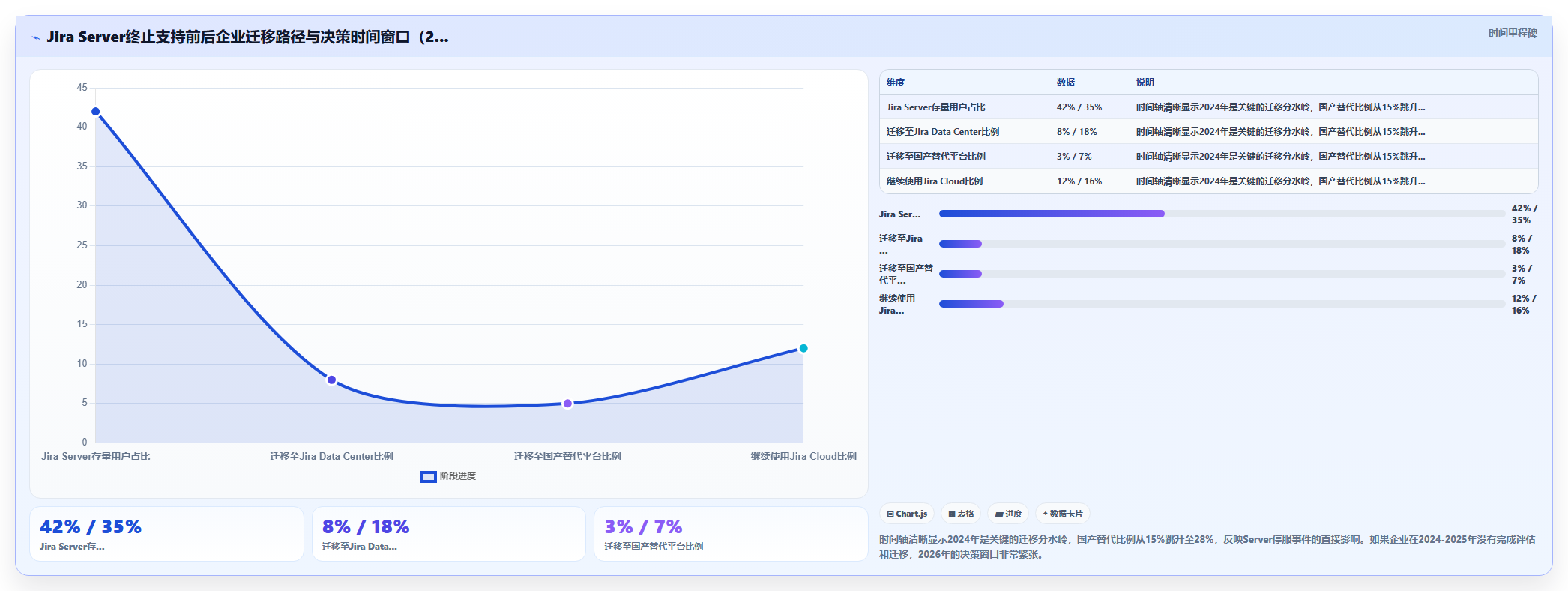The height and width of the screenshot is (591, 1568).
Task: Click the chart data point for 迁移至Jira Data Center比例
Action: pos(331,379)
